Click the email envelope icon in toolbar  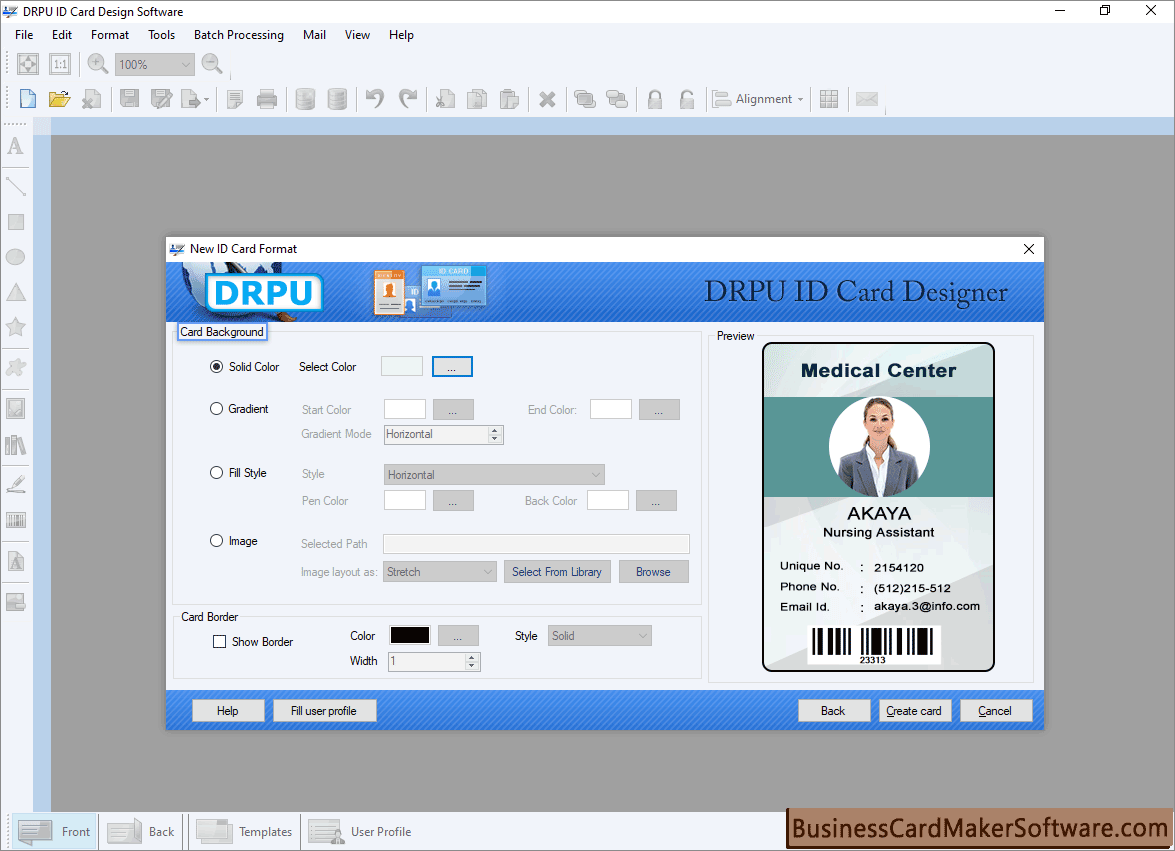pyautogui.click(x=866, y=99)
